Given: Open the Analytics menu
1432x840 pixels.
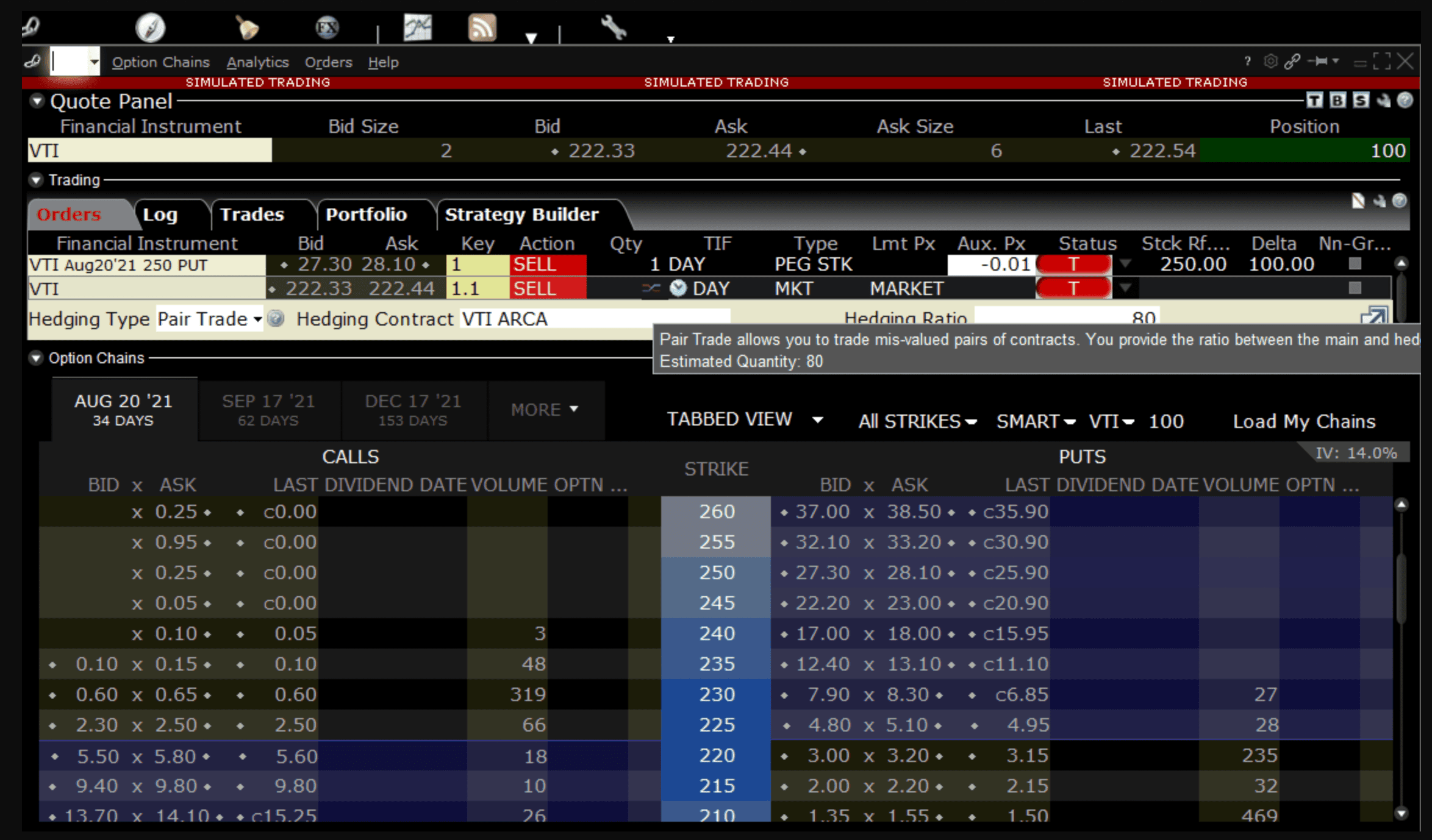Looking at the screenshot, I should pos(257,62).
